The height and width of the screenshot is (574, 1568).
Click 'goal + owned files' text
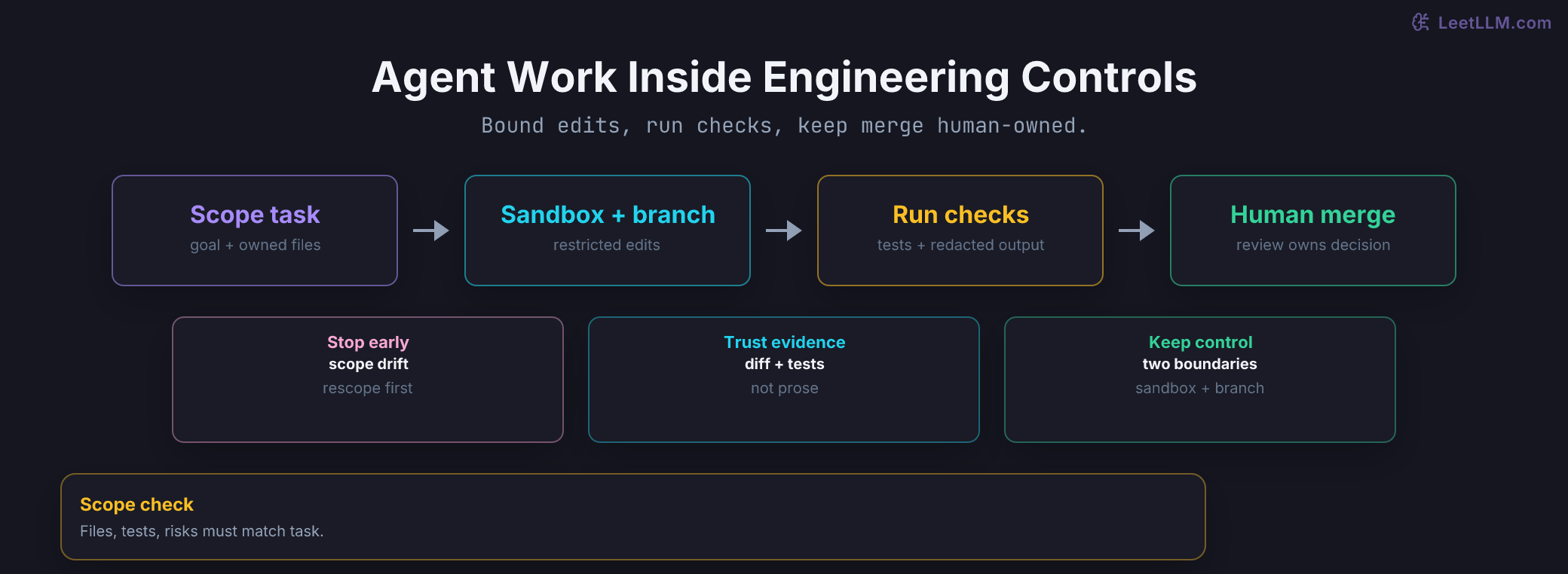point(255,245)
